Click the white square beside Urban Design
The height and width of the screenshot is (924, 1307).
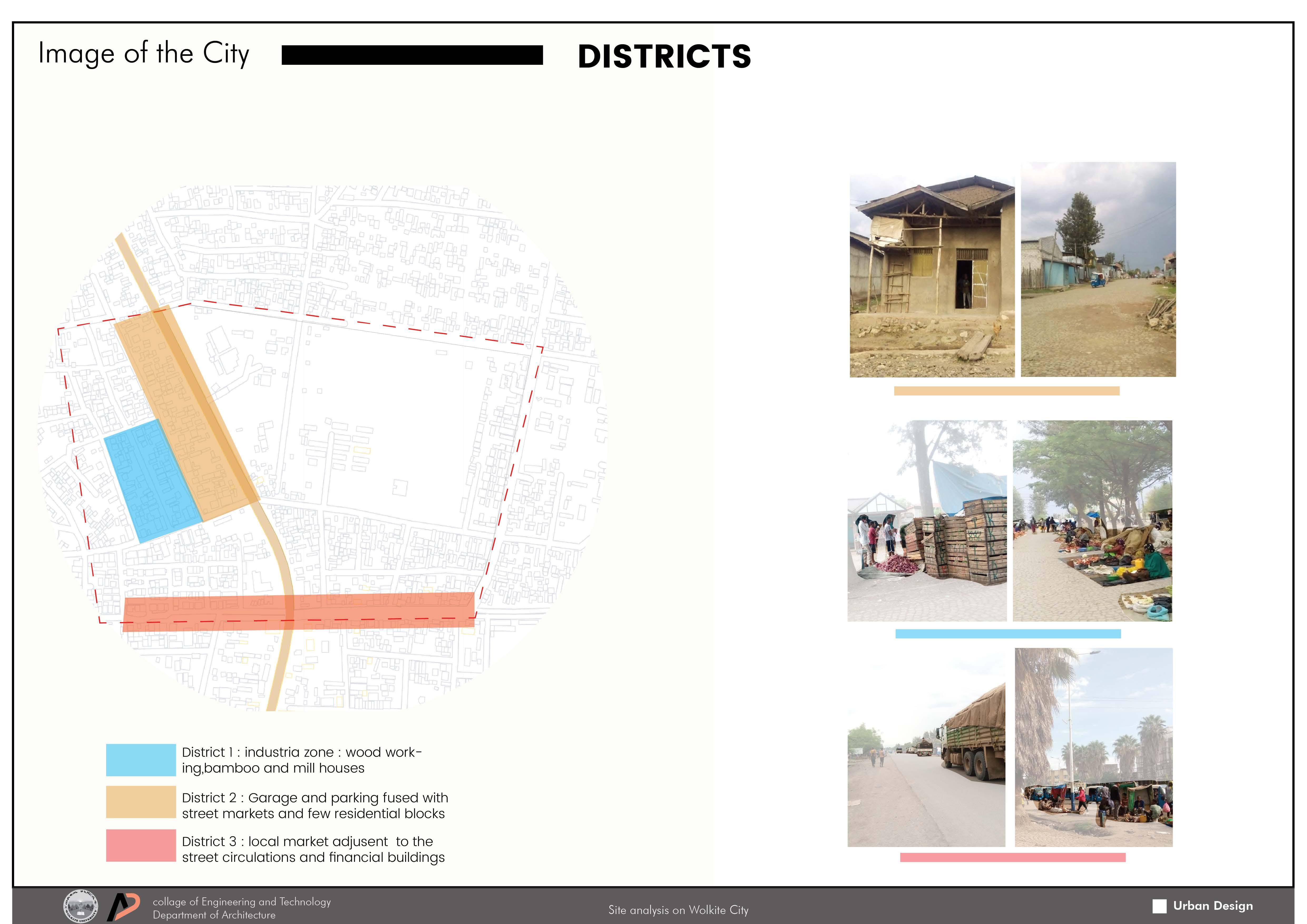1159,906
